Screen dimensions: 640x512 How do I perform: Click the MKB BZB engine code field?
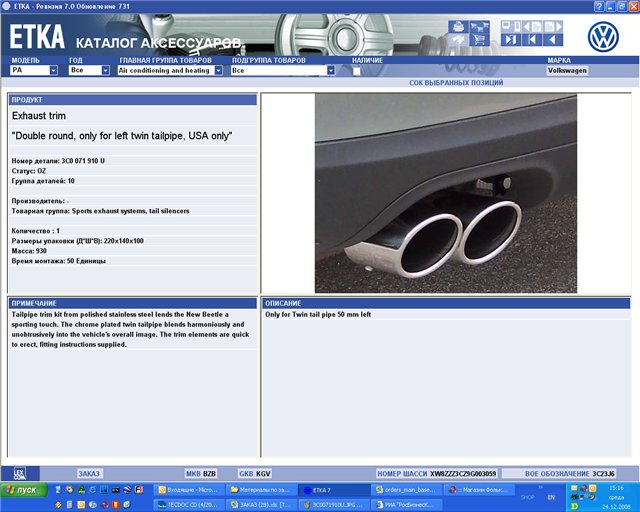point(201,474)
